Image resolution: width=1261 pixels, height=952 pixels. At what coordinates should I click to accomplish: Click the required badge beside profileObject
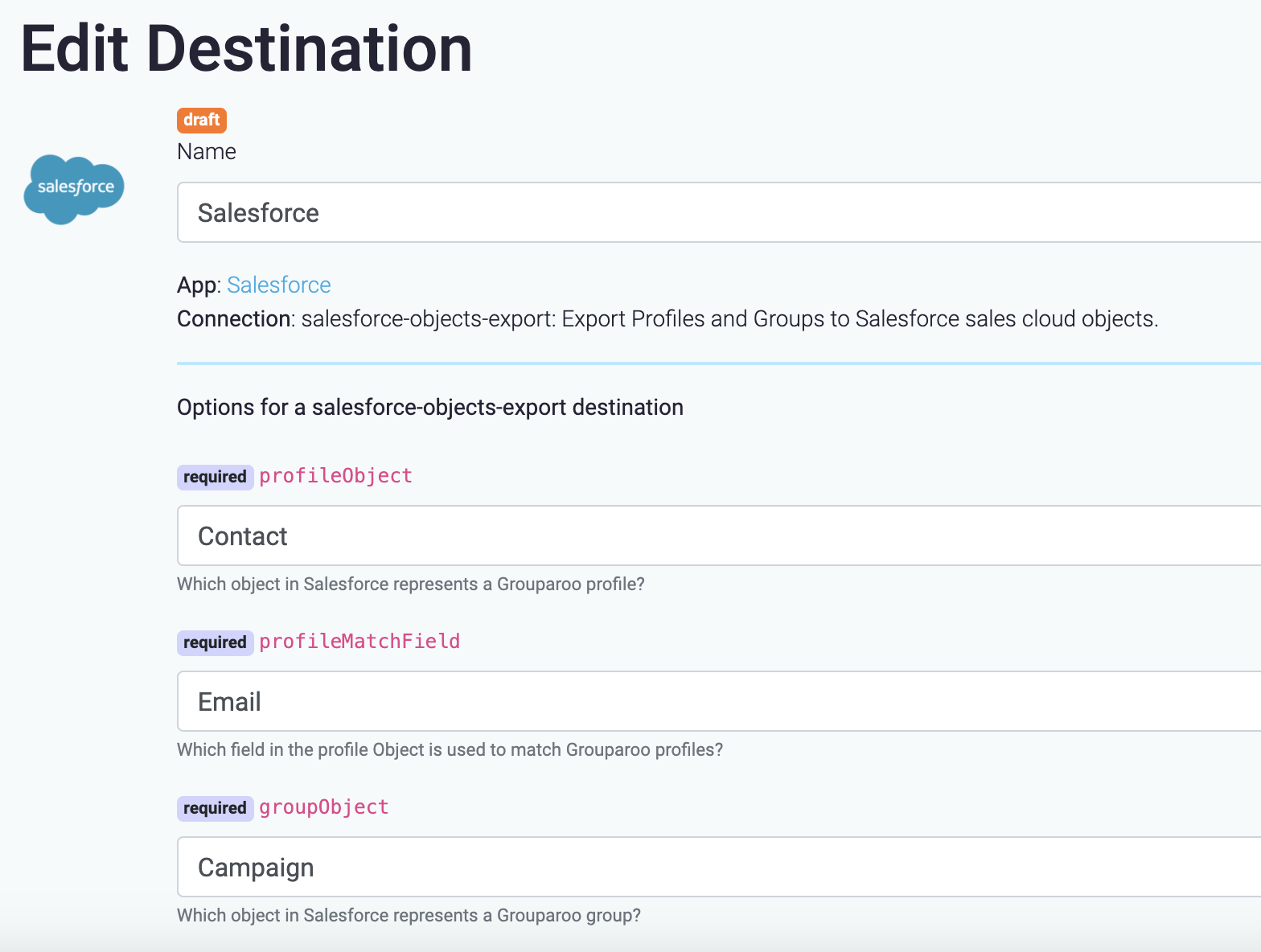coord(215,477)
